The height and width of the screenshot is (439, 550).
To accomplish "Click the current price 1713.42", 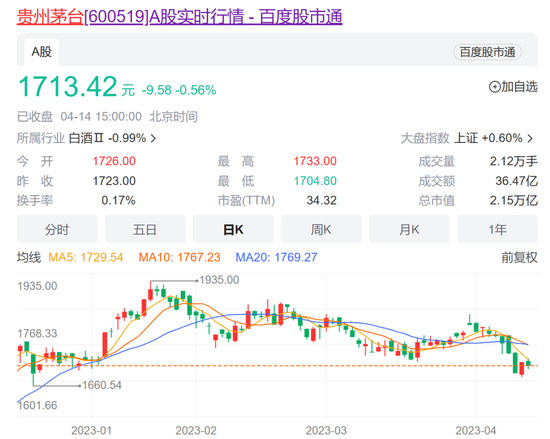I will click(67, 86).
